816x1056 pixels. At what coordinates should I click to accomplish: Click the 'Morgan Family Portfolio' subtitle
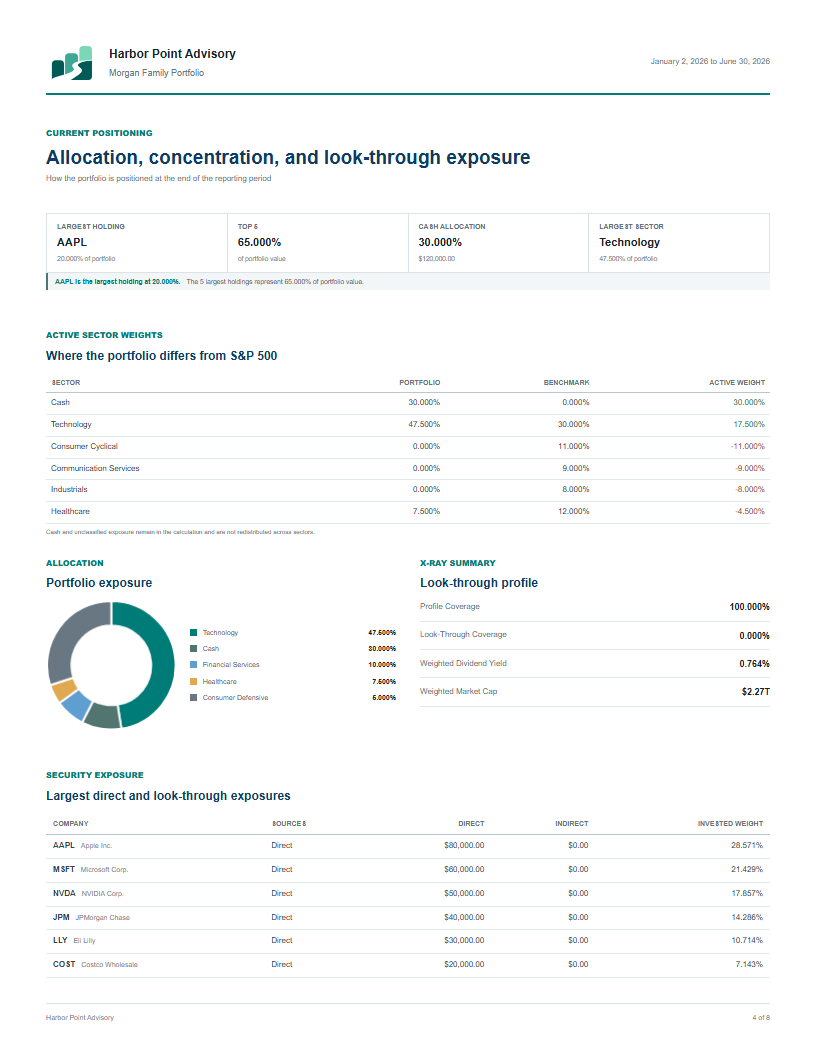coord(156,73)
